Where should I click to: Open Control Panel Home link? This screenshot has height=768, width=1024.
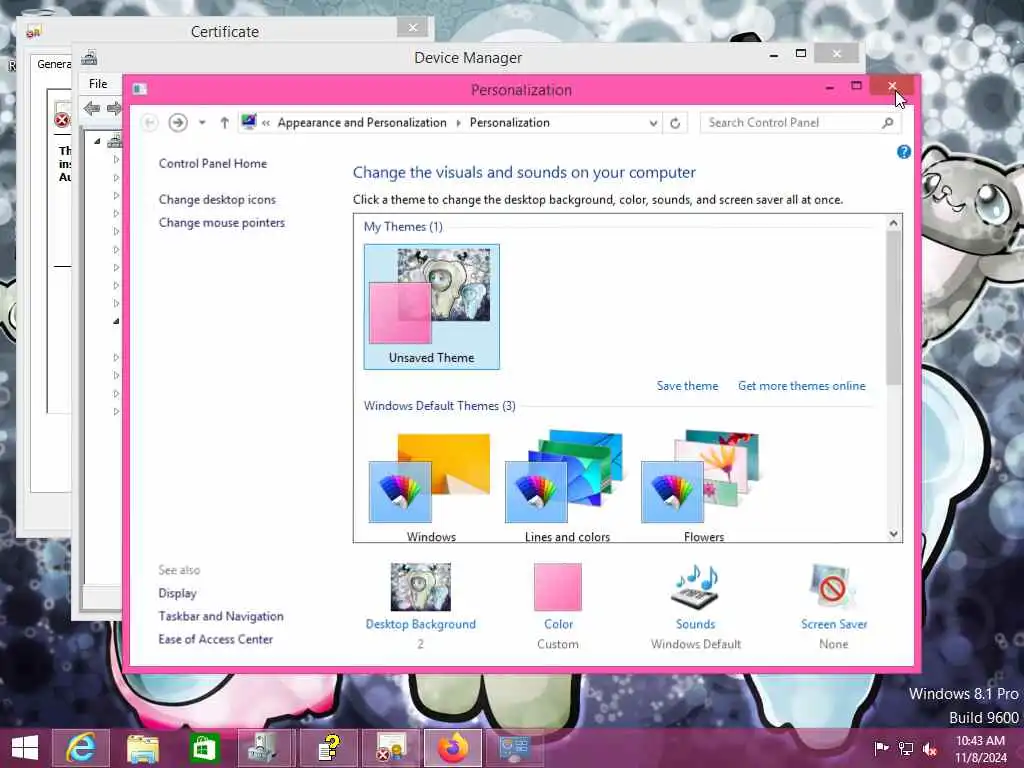coord(213,163)
